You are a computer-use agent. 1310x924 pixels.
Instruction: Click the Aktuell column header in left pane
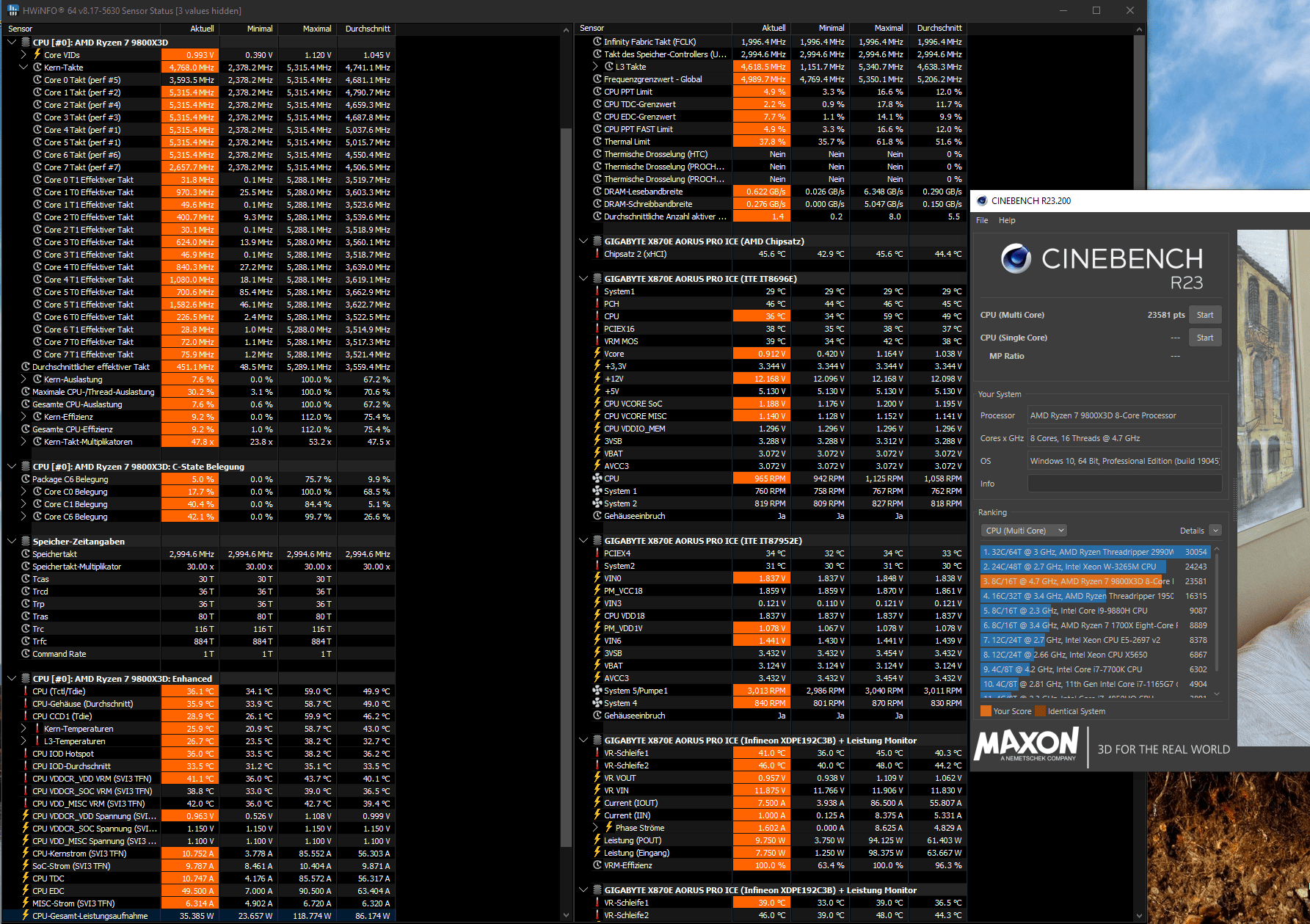[191, 29]
